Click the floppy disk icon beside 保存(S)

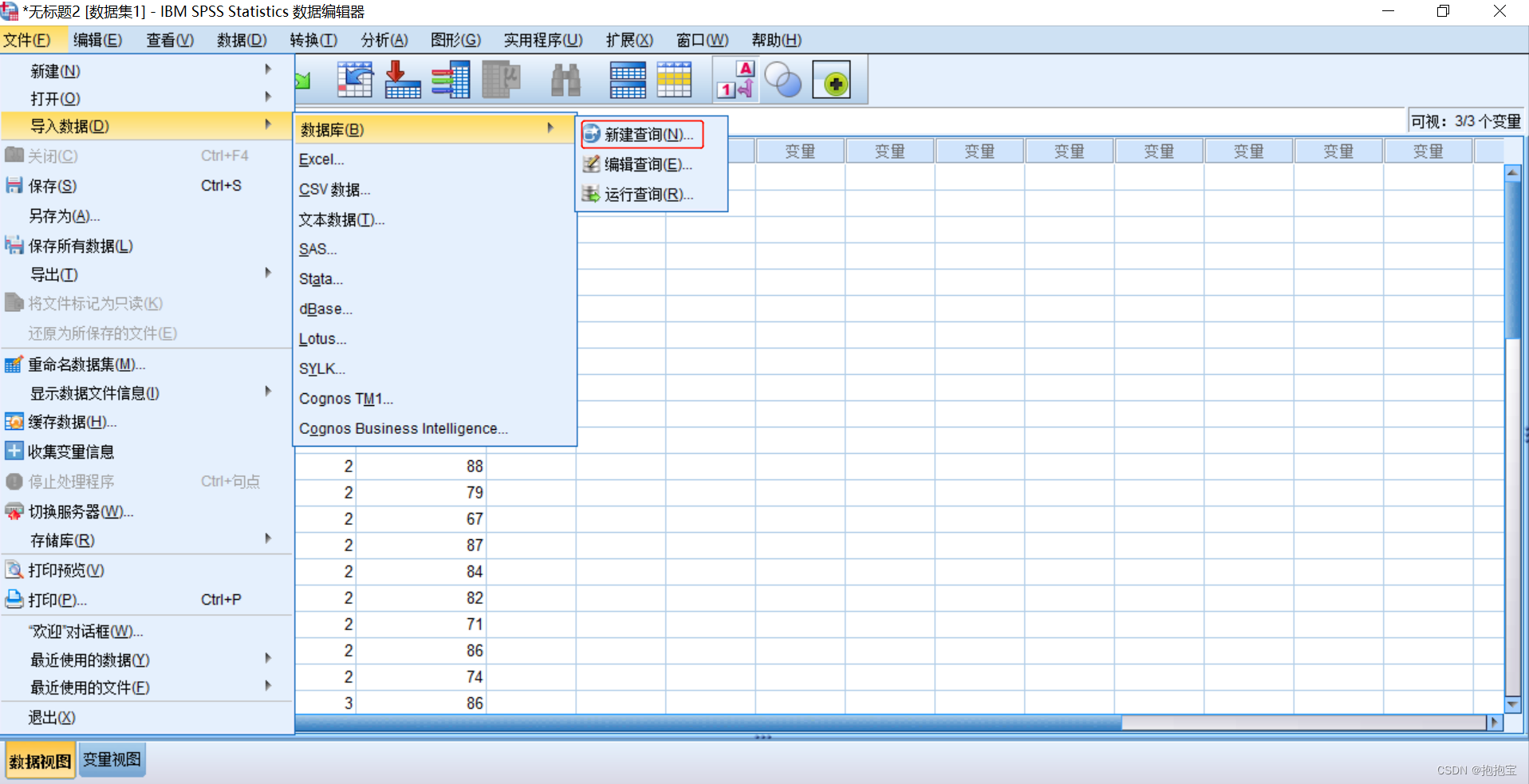click(x=14, y=185)
